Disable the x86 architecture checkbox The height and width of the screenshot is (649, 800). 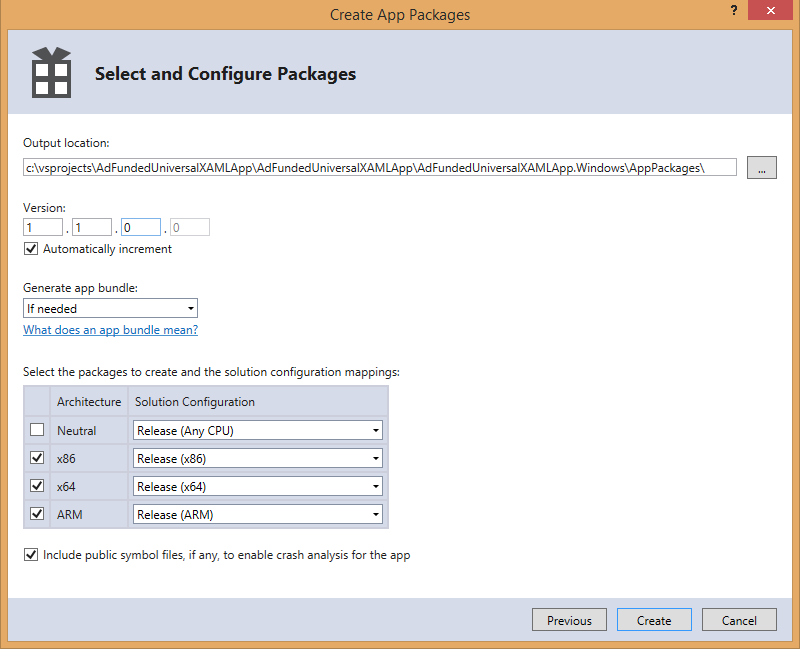pos(36,457)
